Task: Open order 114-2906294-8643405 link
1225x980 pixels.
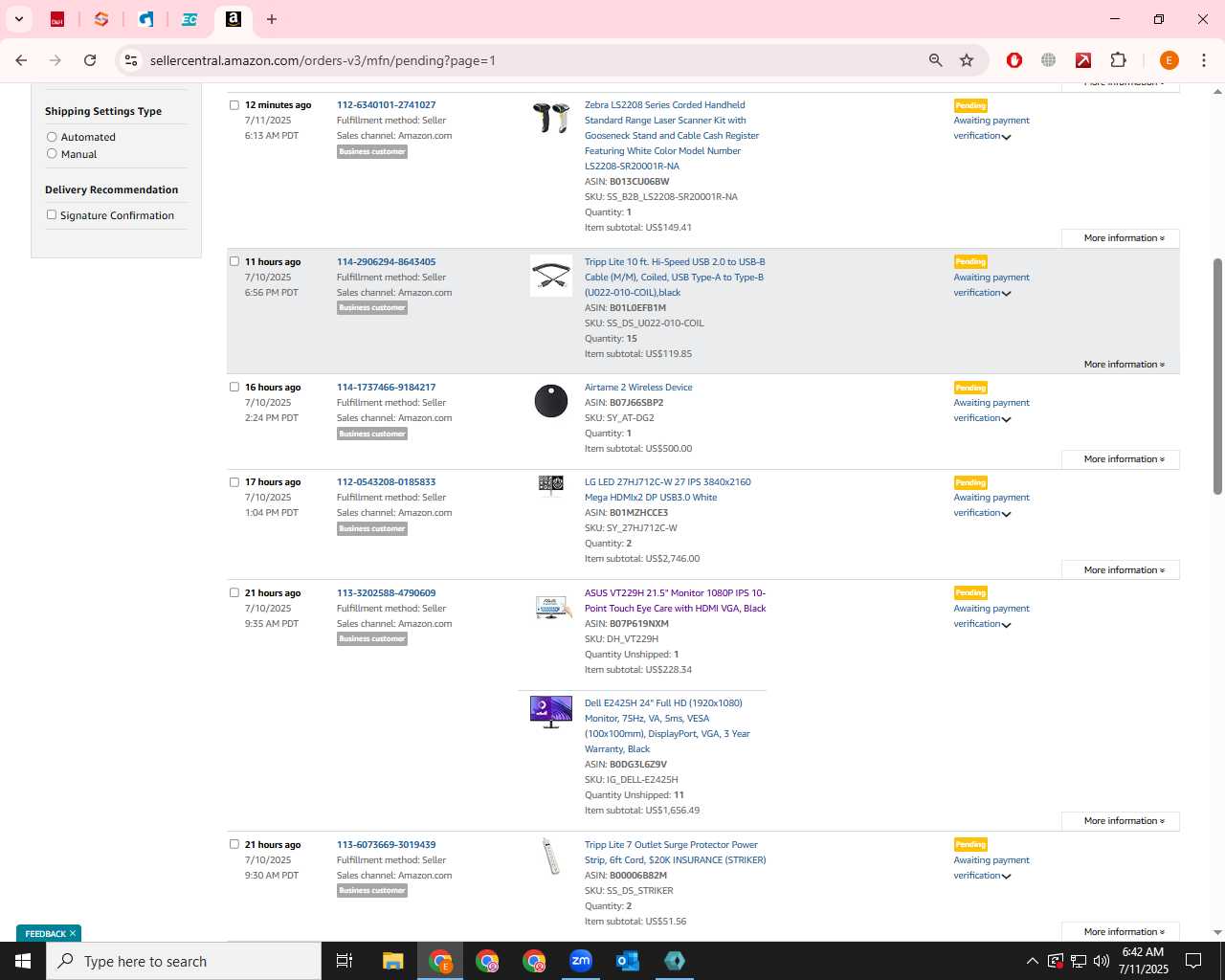Action: [386, 262]
